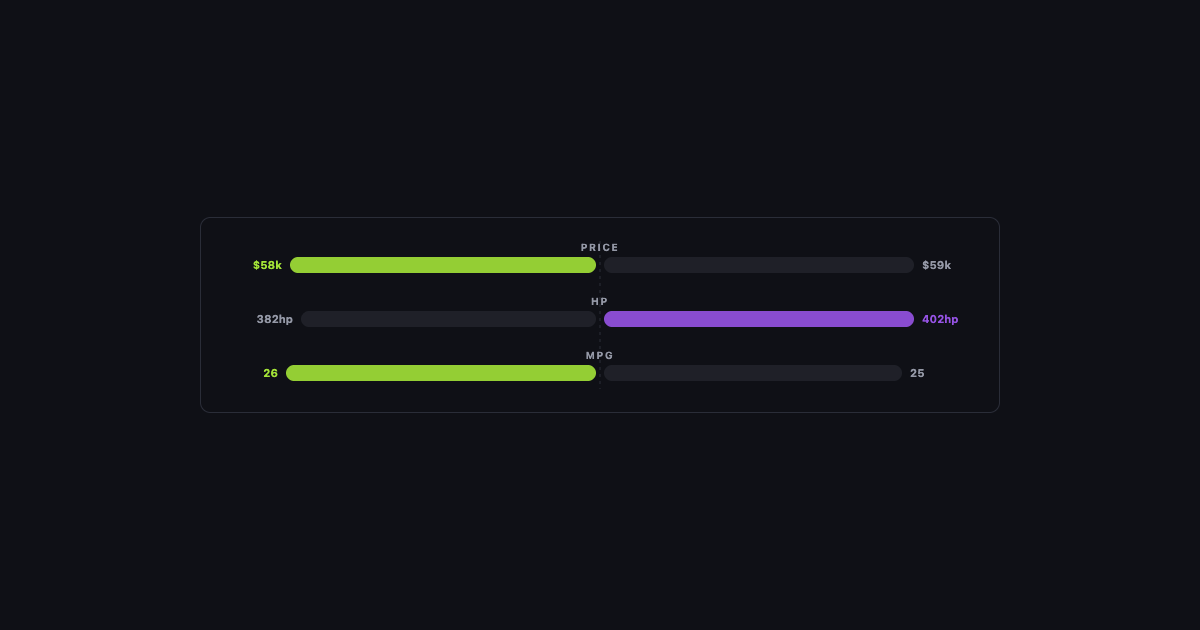
Task: Click the dotted divider between HP and MPG
Action: click(600, 338)
